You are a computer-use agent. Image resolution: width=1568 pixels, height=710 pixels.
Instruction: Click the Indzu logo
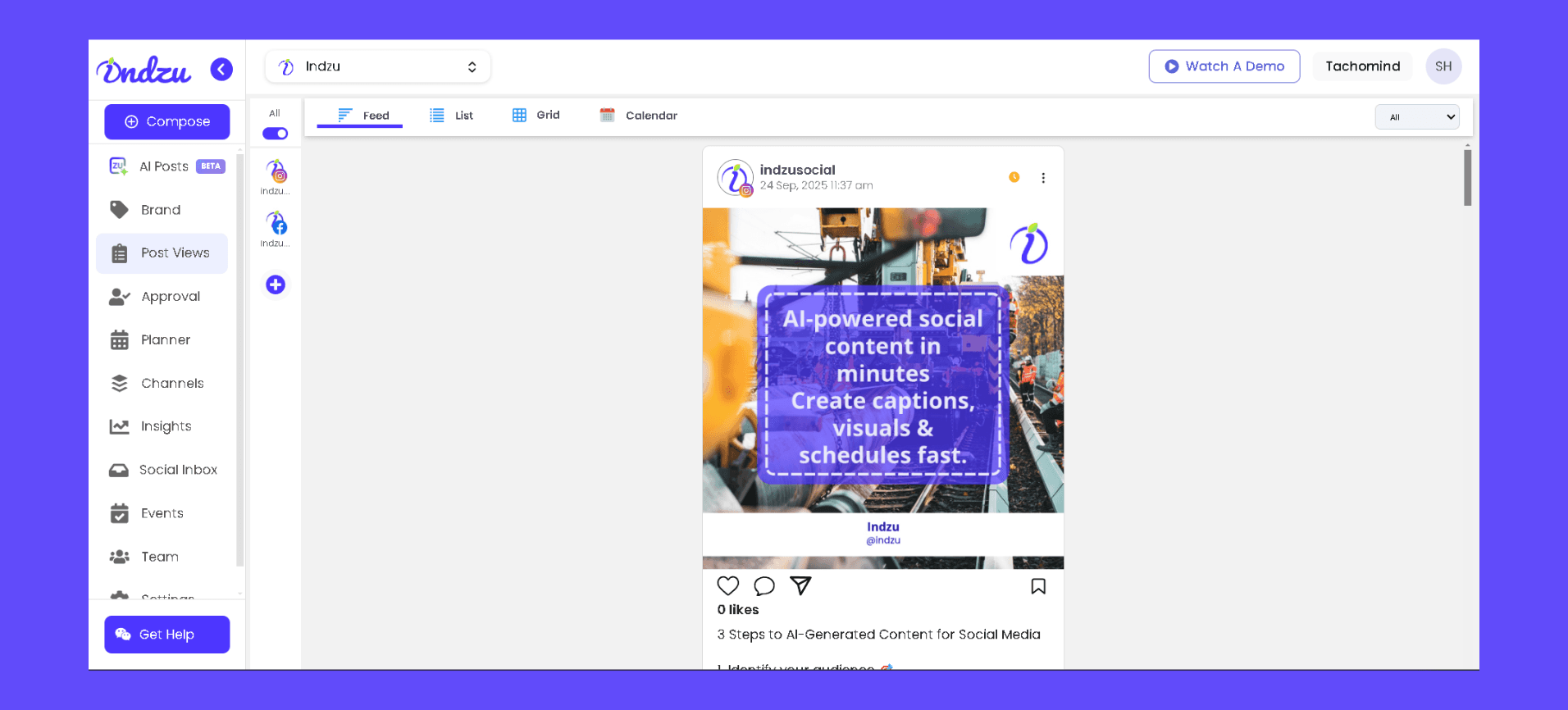pos(144,71)
